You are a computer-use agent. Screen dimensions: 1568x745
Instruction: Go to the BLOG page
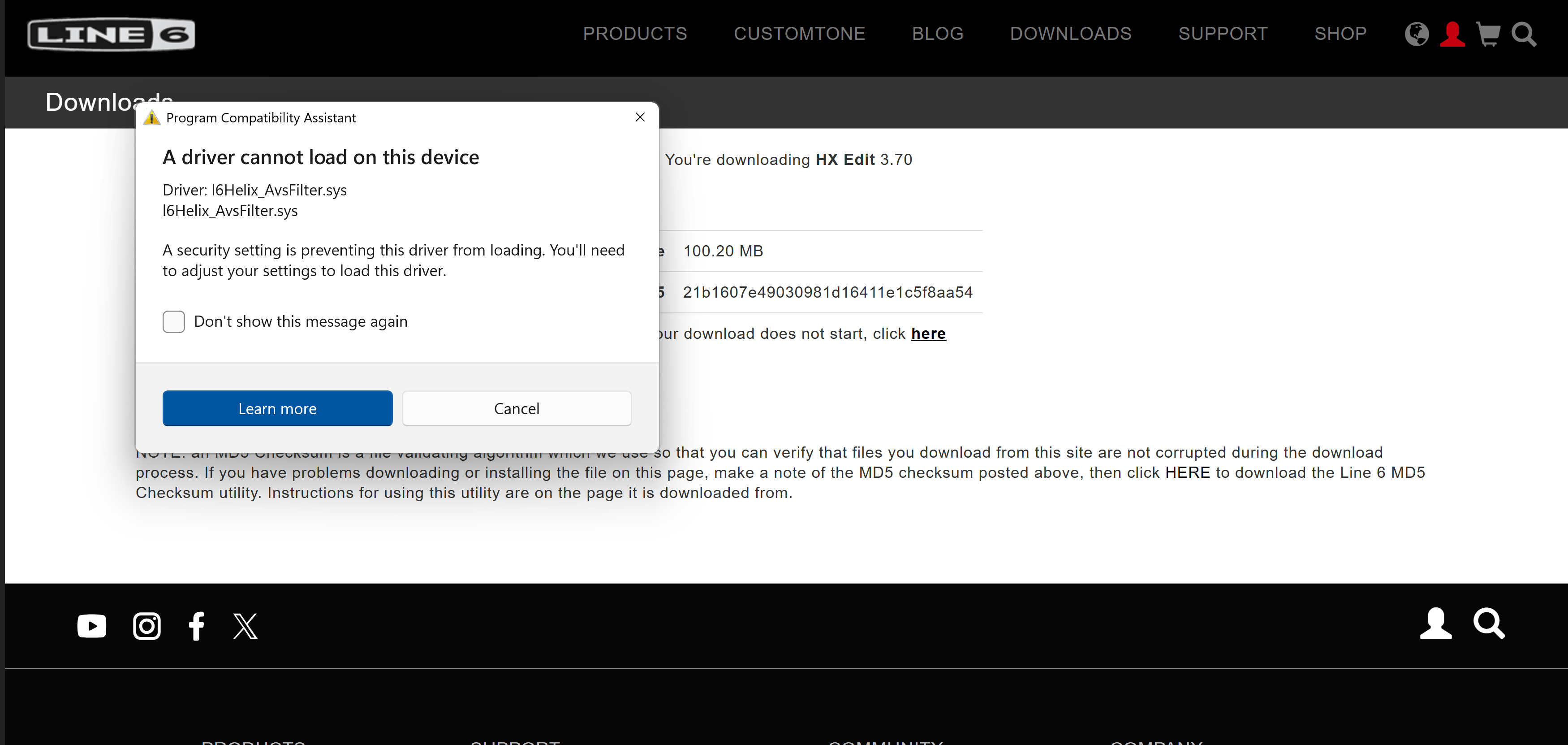coord(937,34)
